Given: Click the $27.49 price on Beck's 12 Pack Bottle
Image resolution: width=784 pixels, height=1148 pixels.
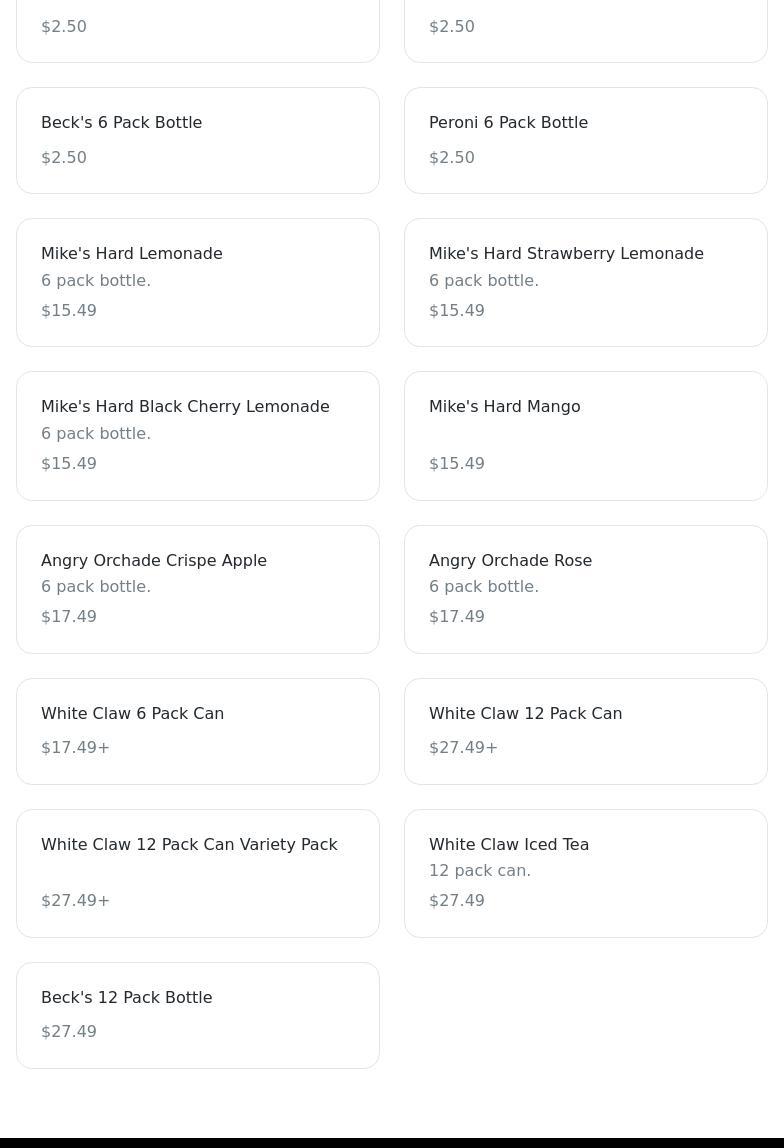Looking at the screenshot, I should click(69, 1032).
